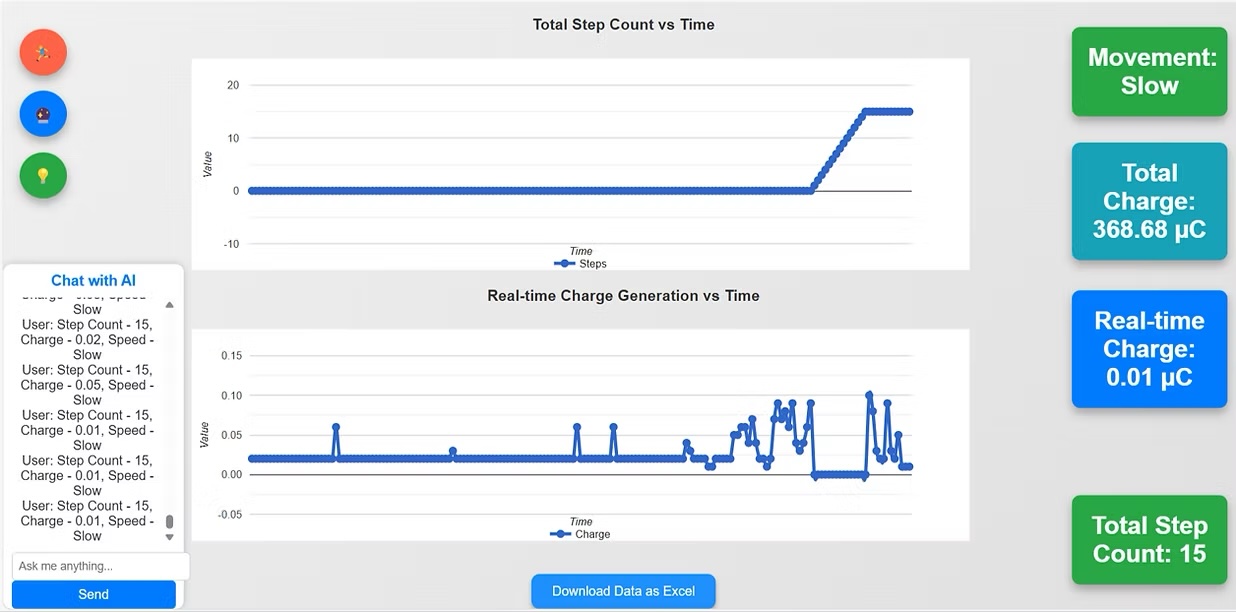This screenshot has width=1236, height=612.
Task: Click the chat scrollbar thumb
Action: (169, 522)
